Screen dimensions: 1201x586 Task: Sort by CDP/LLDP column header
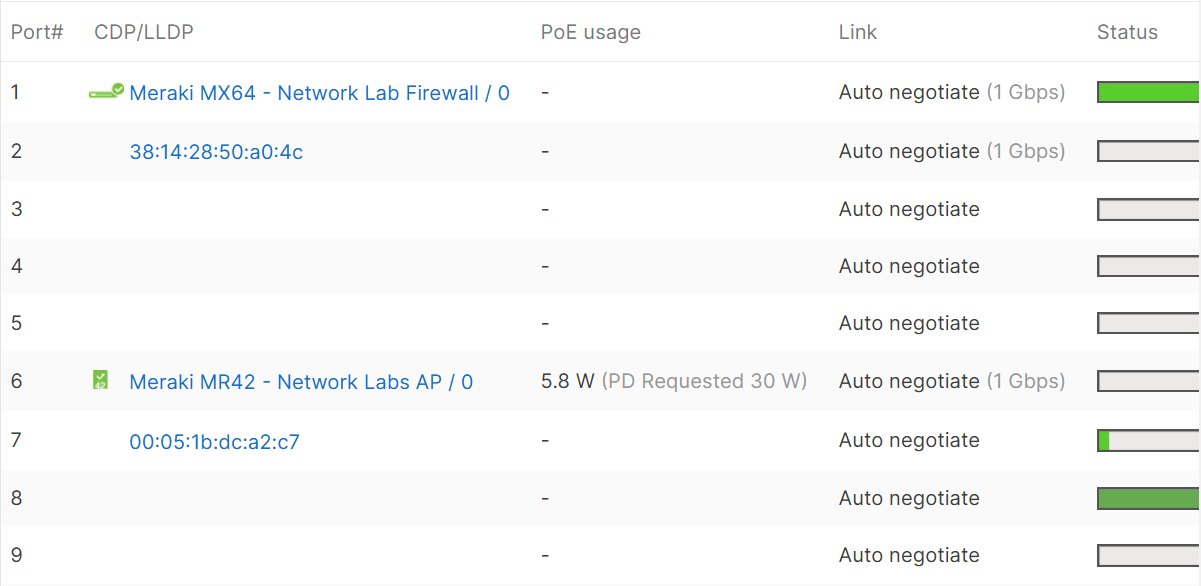pyautogui.click(x=144, y=32)
